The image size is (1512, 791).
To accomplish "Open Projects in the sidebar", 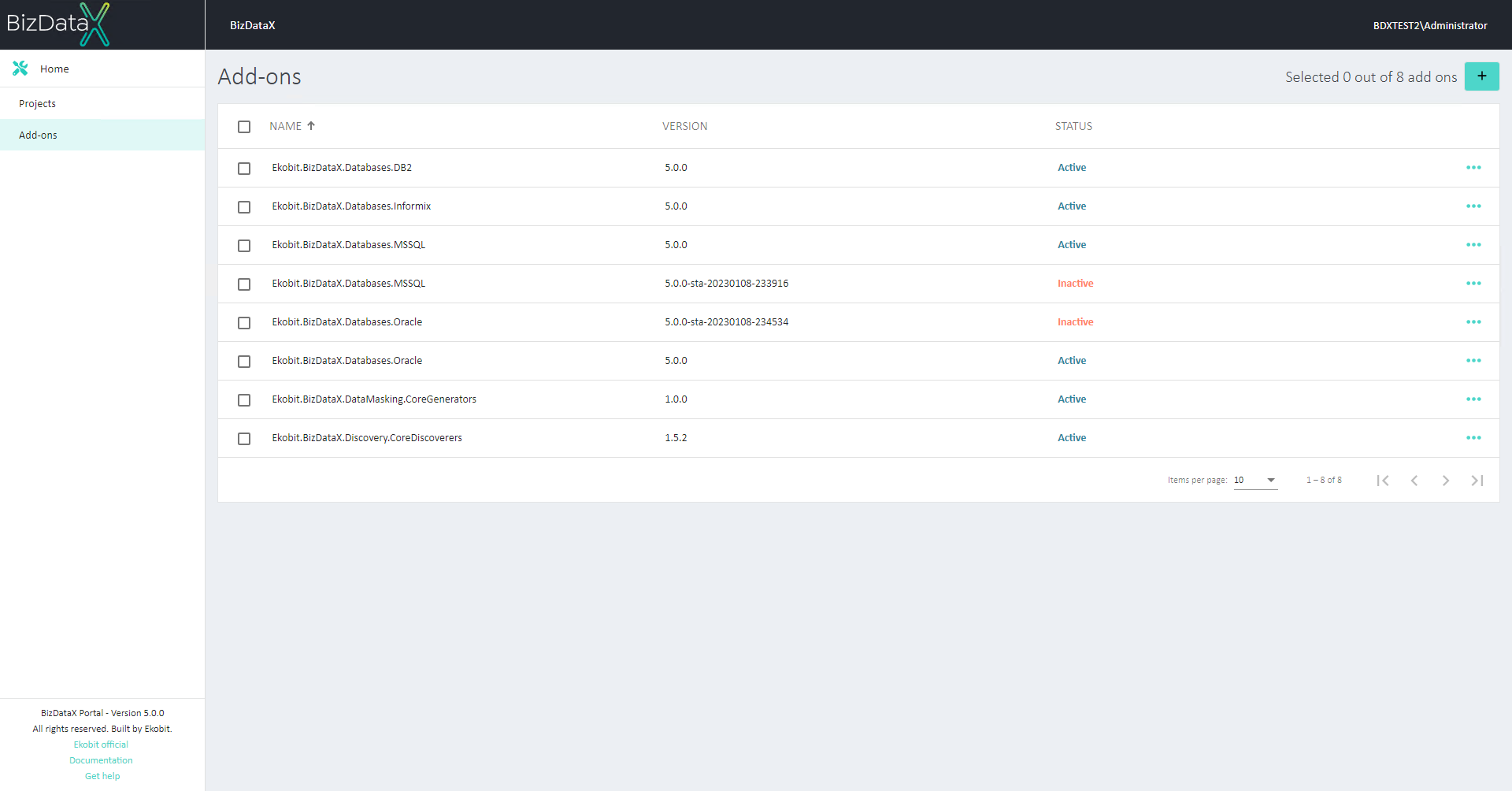I will 102,103.
